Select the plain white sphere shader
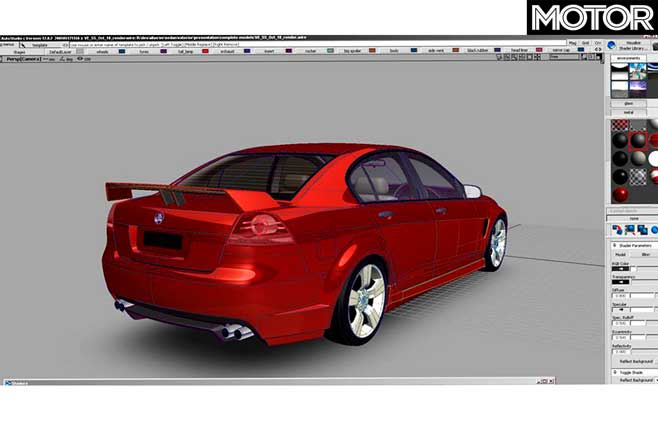This screenshot has width=658, height=439. [653, 159]
